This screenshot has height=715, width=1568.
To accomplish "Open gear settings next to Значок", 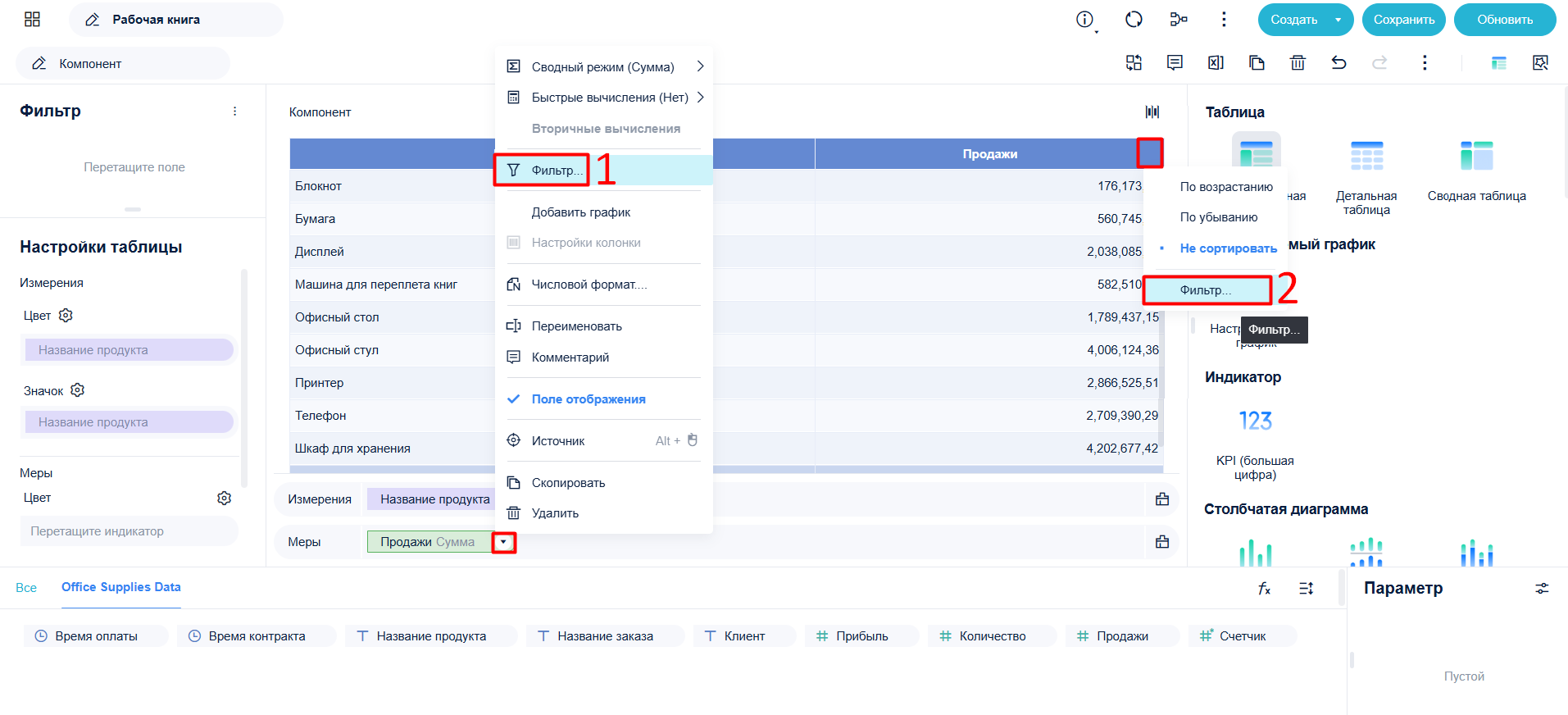I will click(78, 390).
